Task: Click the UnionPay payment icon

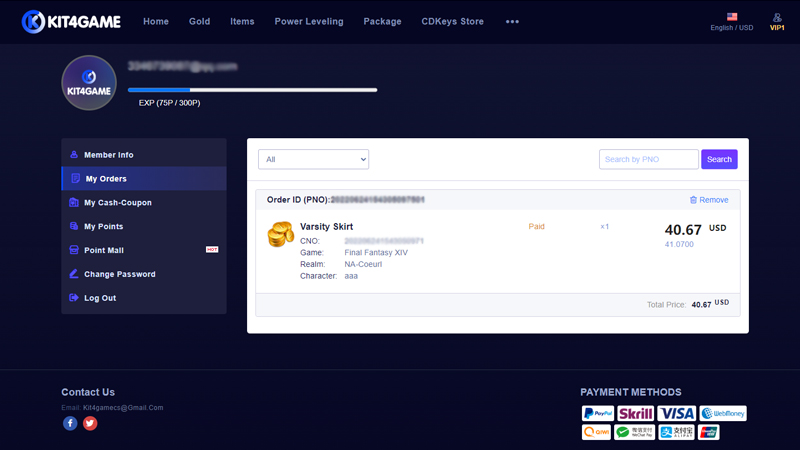Action: click(x=709, y=432)
